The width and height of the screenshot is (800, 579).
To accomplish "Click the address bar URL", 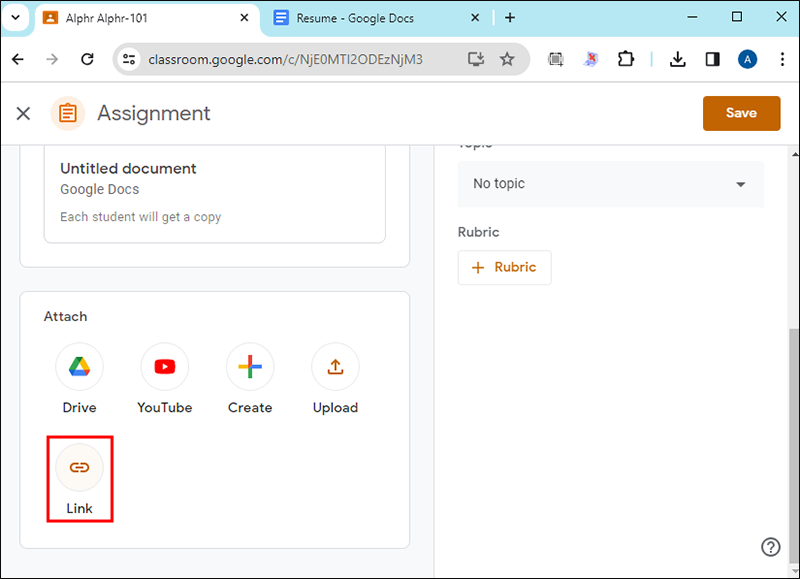I will (x=285, y=60).
